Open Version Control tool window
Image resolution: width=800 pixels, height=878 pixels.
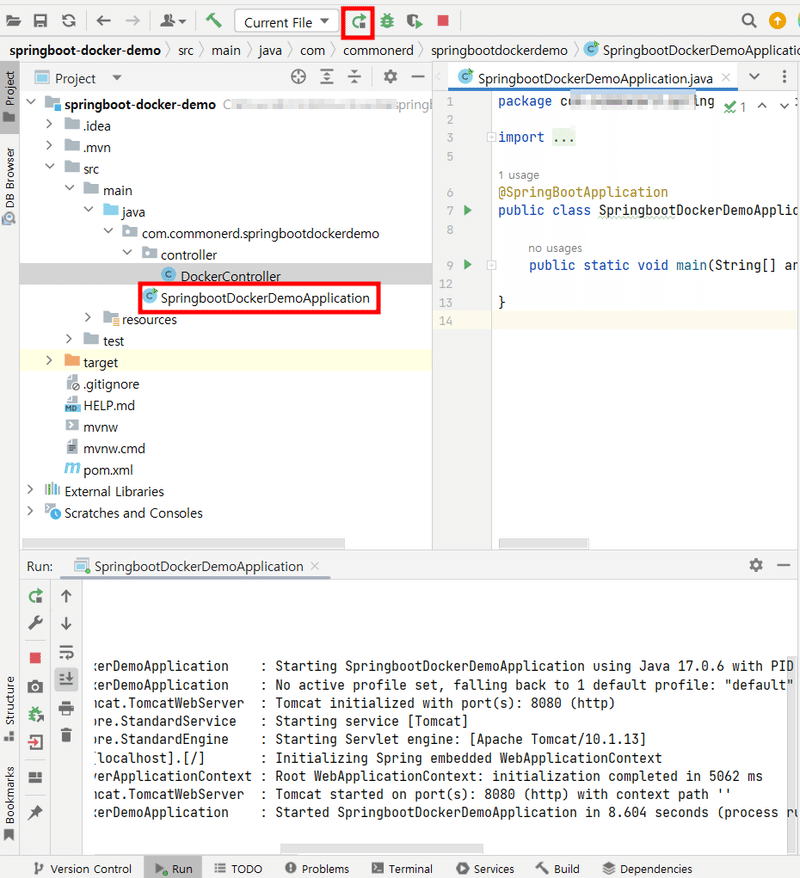pyautogui.click(x=82, y=868)
